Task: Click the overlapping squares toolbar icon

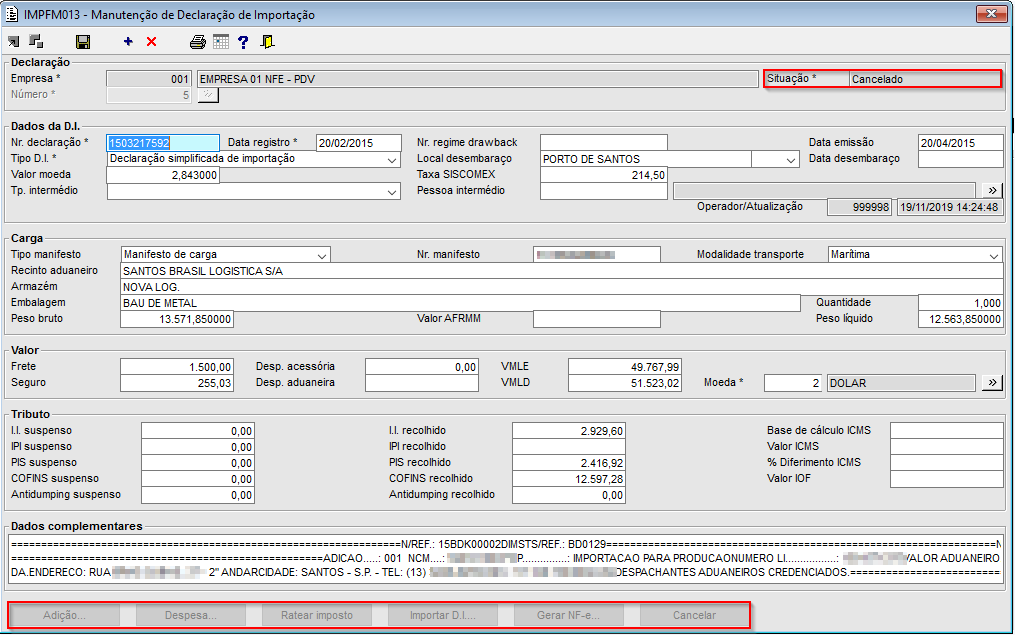Action: click(36, 42)
